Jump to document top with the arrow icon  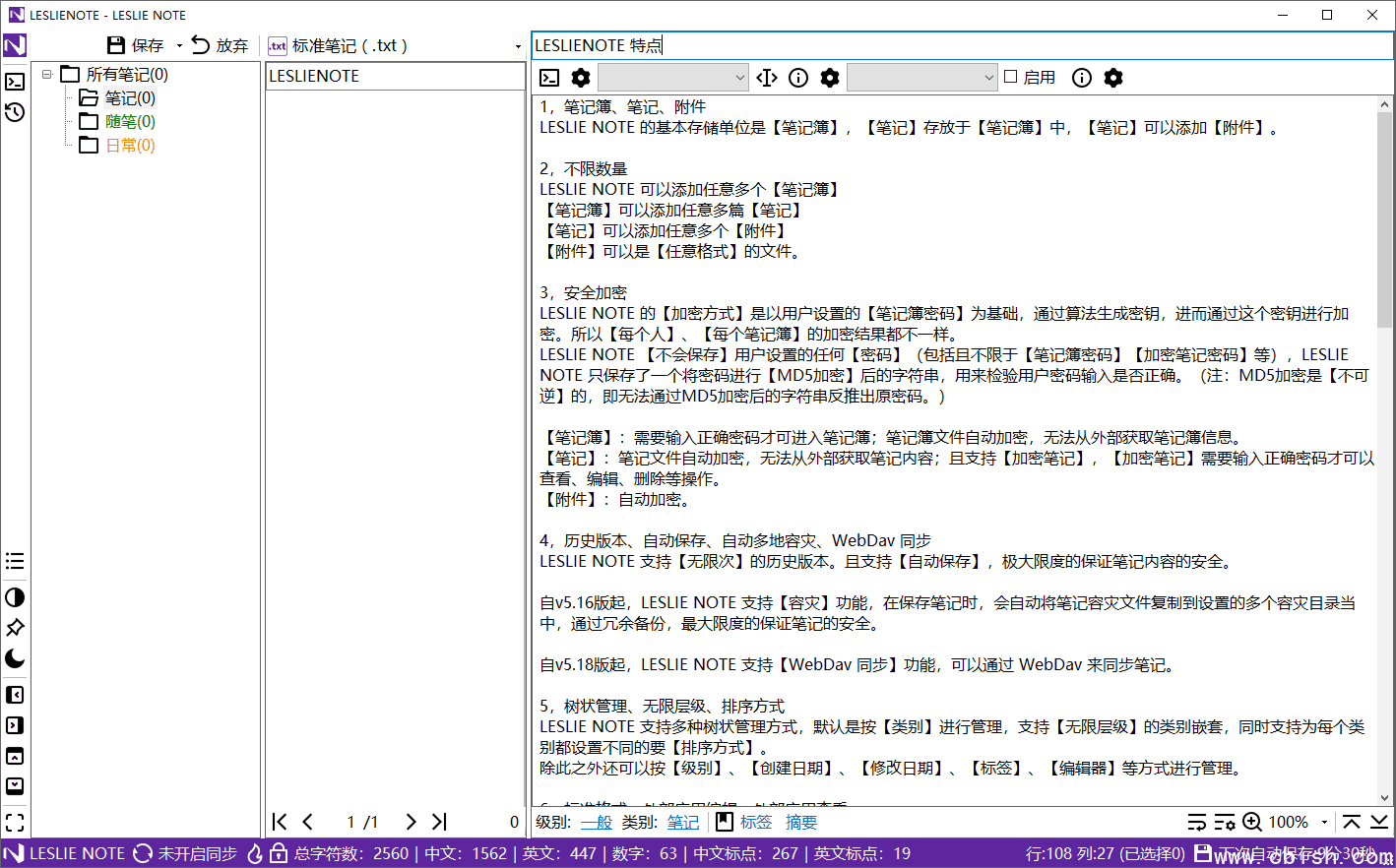point(1353,822)
